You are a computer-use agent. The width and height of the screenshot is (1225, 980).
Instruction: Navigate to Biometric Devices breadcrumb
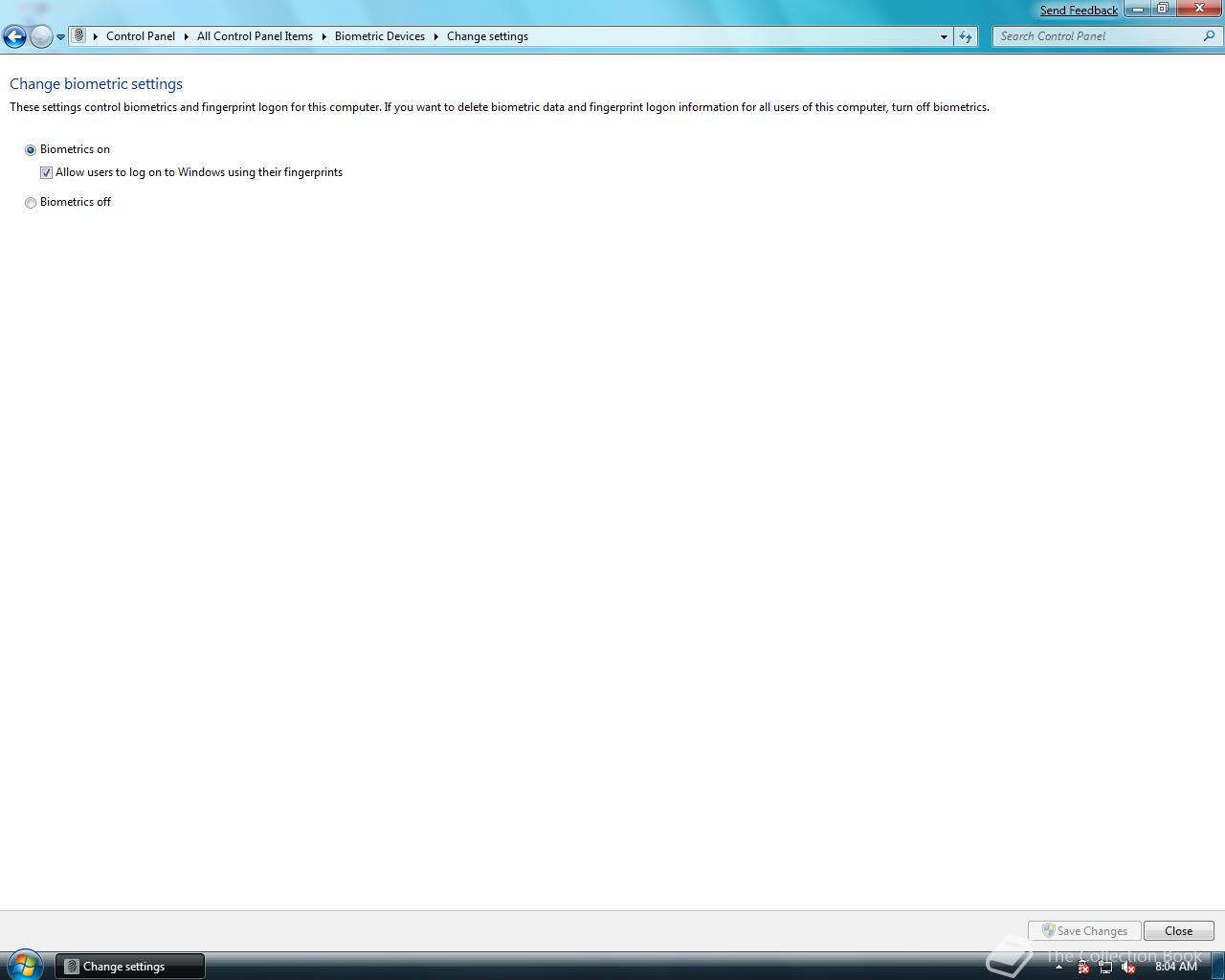tap(380, 36)
